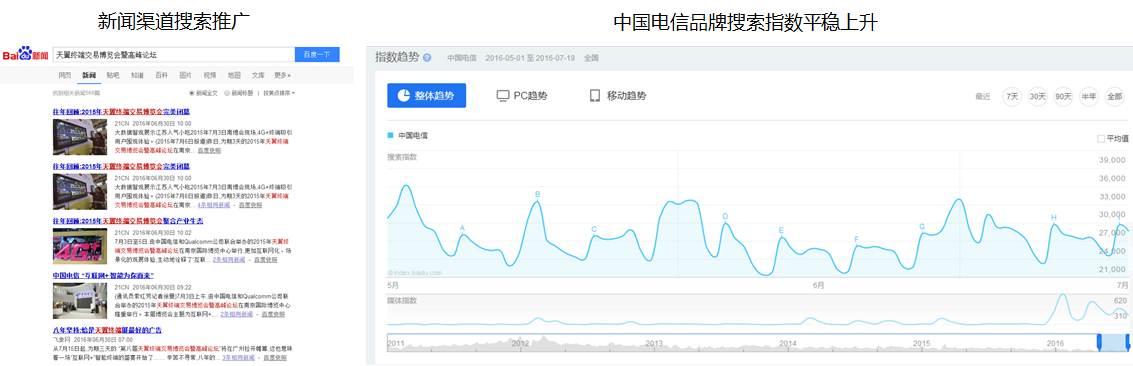
Task: Click the 中国电信 blue legend square
Action: (x=390, y=135)
